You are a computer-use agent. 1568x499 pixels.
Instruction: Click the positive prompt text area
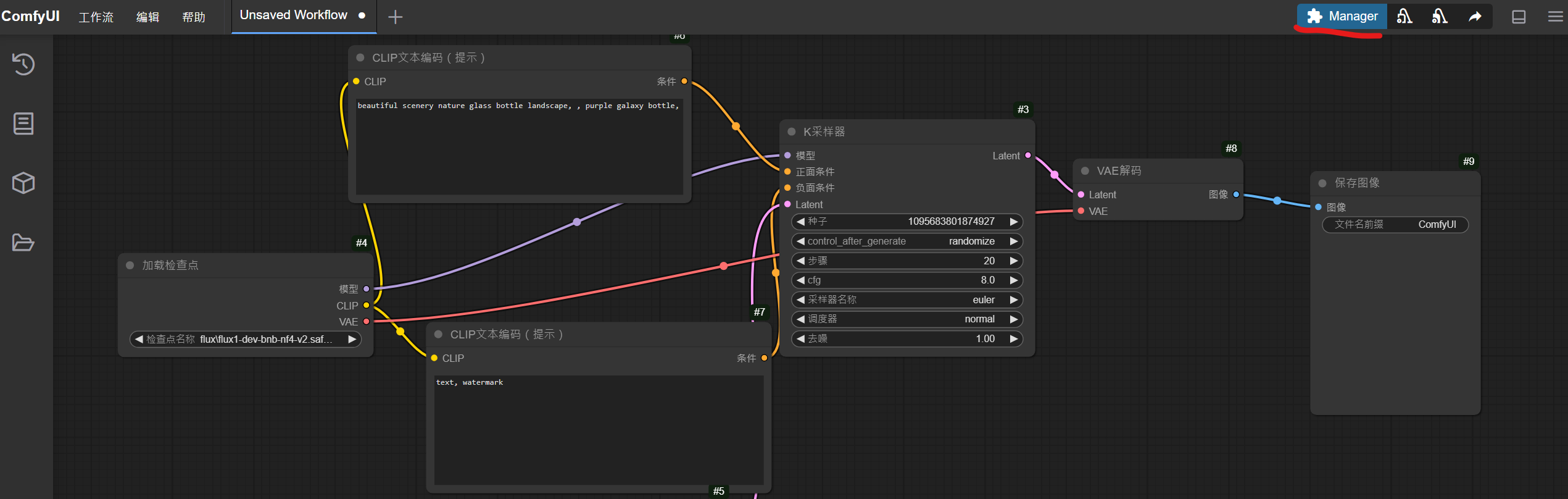point(519,146)
